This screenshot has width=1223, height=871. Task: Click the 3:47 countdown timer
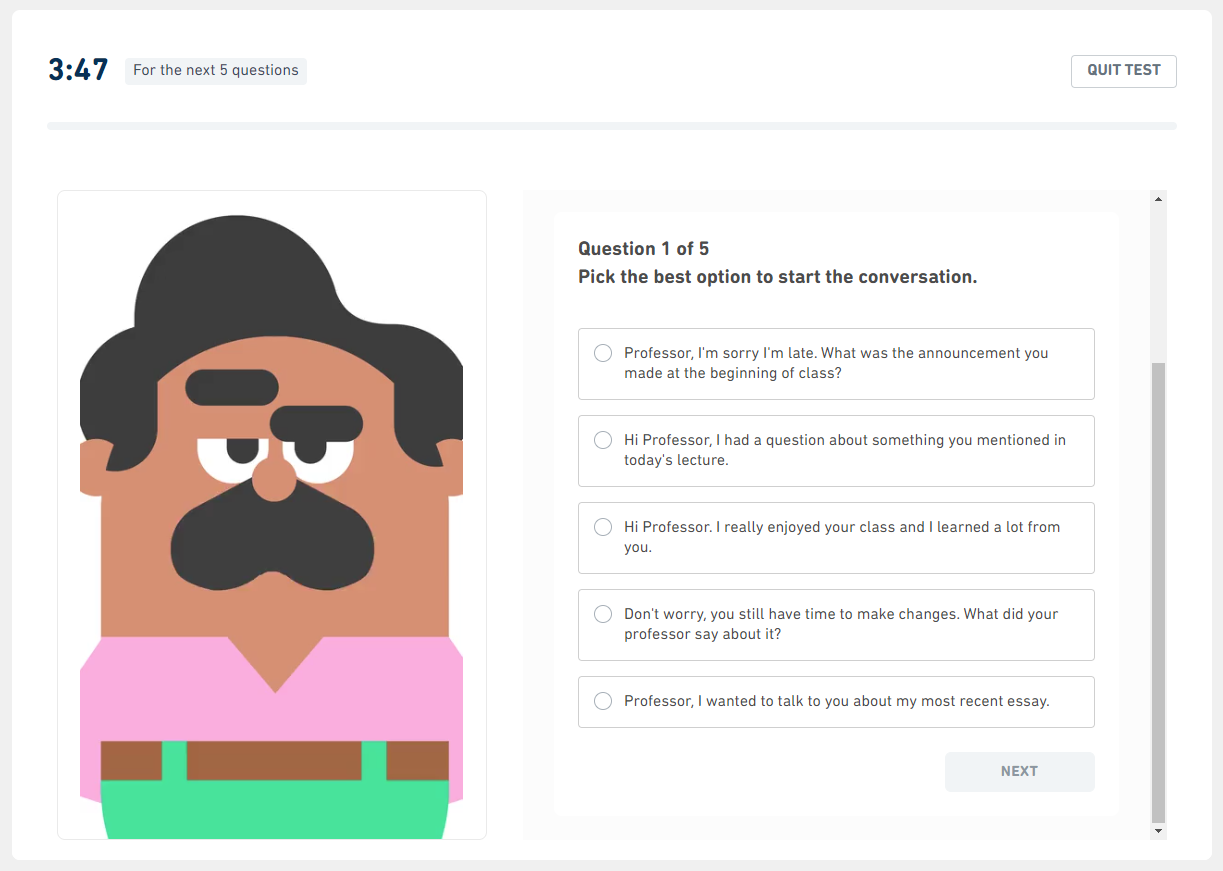[78, 70]
